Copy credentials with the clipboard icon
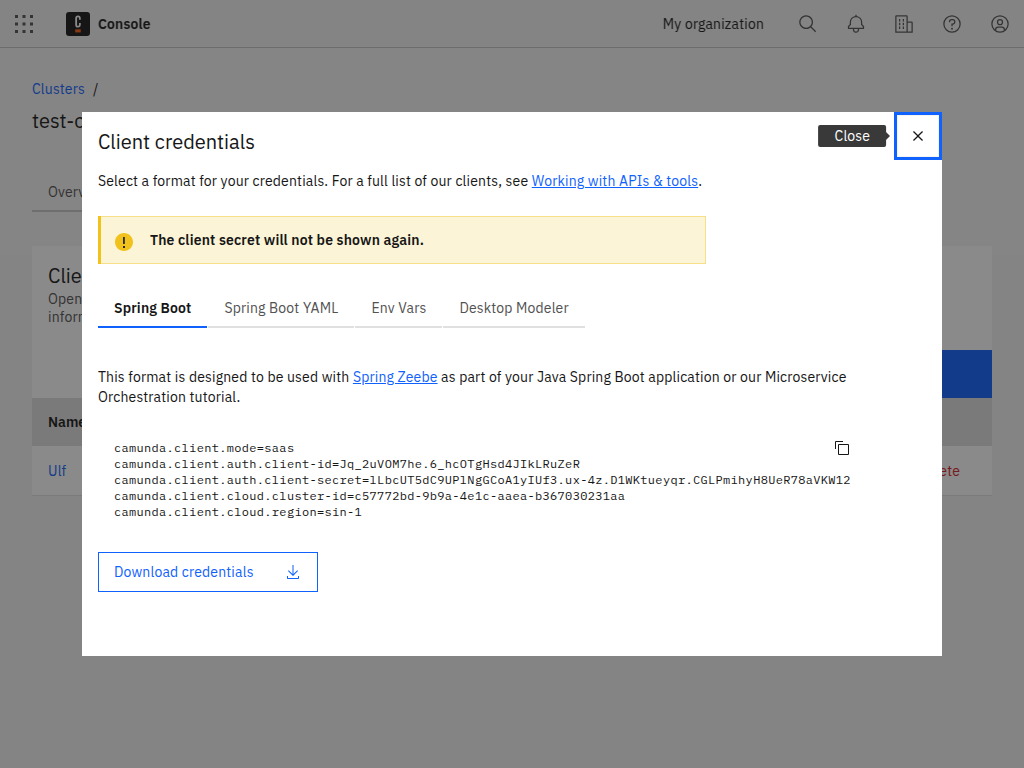This screenshot has width=1024, height=768. point(842,448)
